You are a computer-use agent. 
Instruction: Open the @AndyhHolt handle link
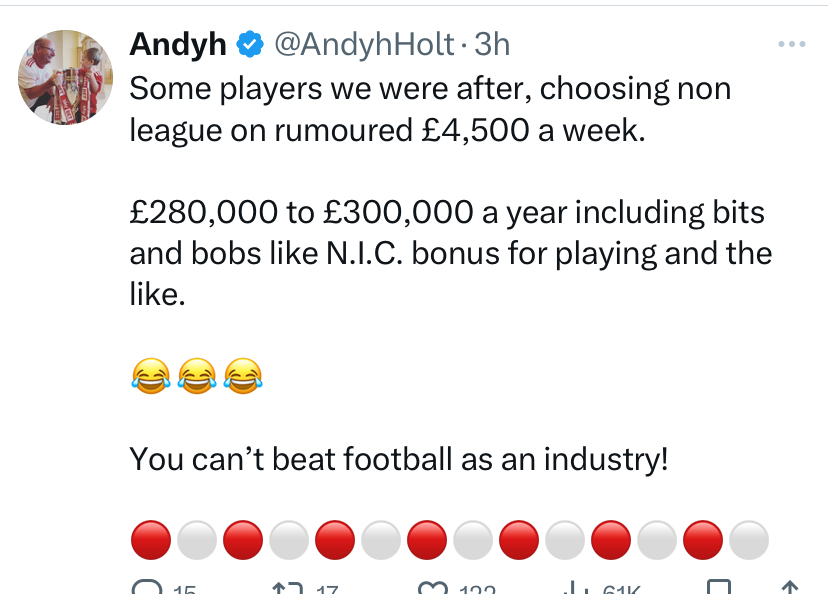tap(364, 44)
